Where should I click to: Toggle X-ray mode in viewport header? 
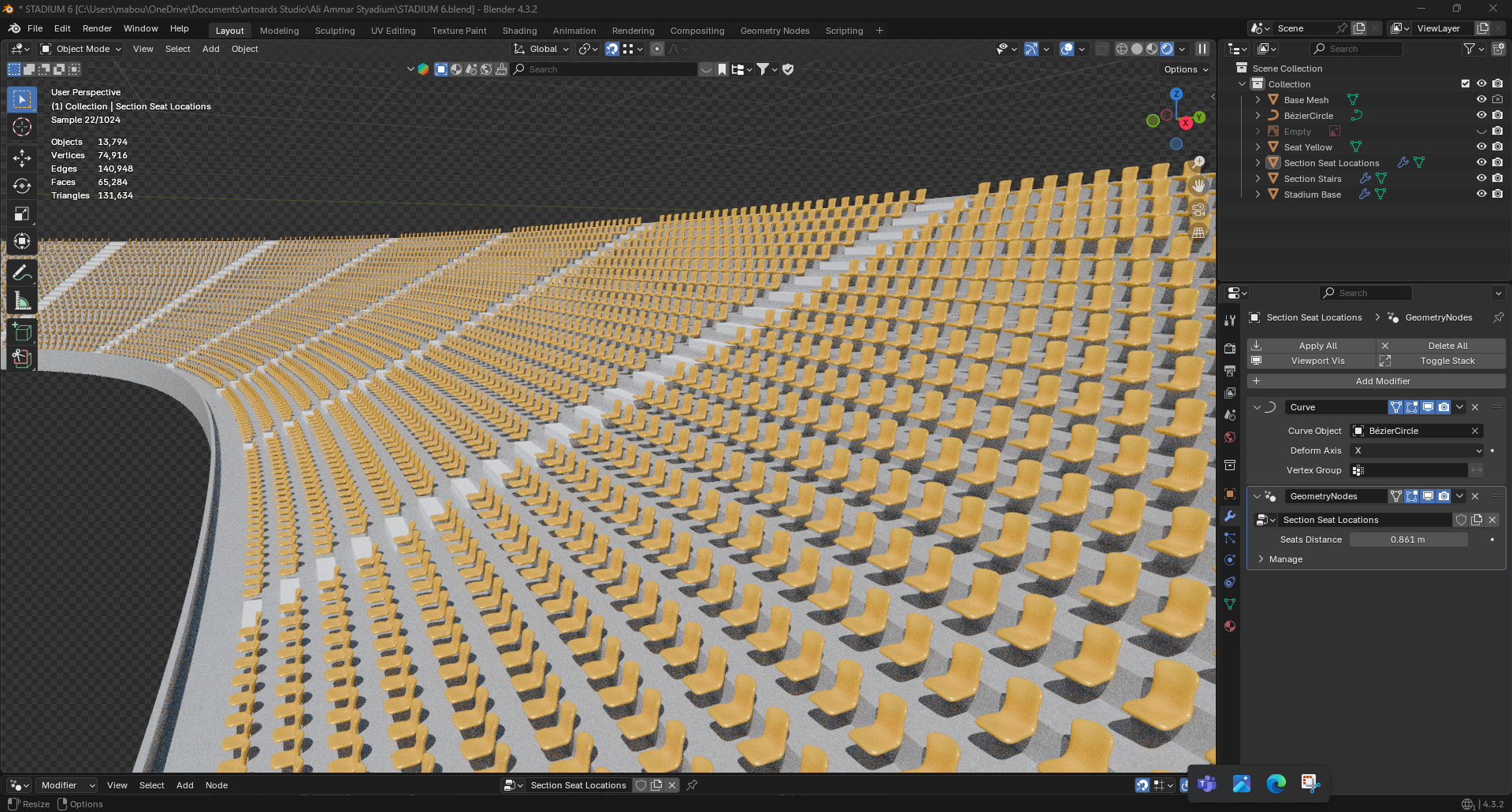(1101, 49)
